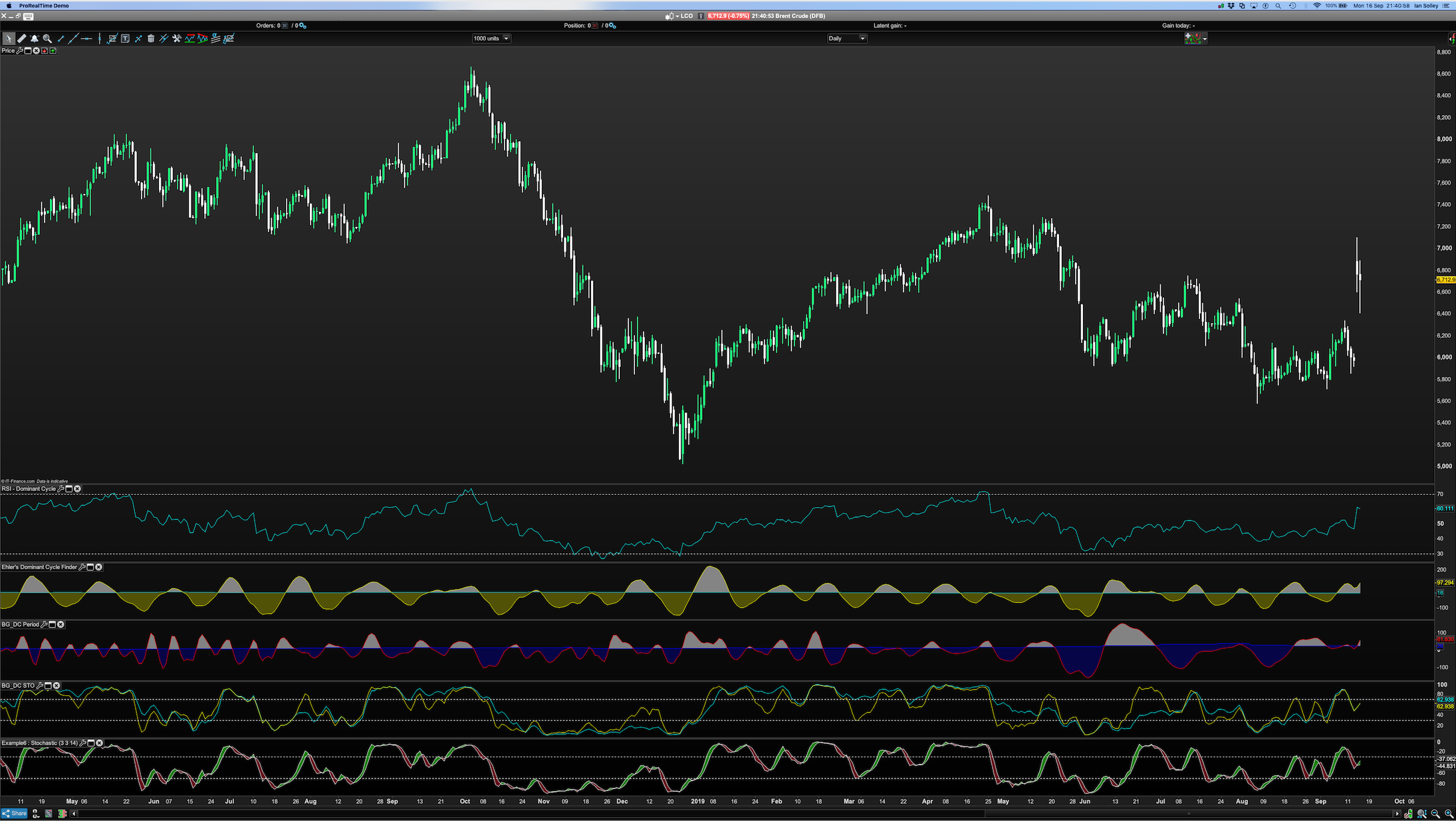
Task: Activate the zoom magnifier tool
Action: point(47,39)
